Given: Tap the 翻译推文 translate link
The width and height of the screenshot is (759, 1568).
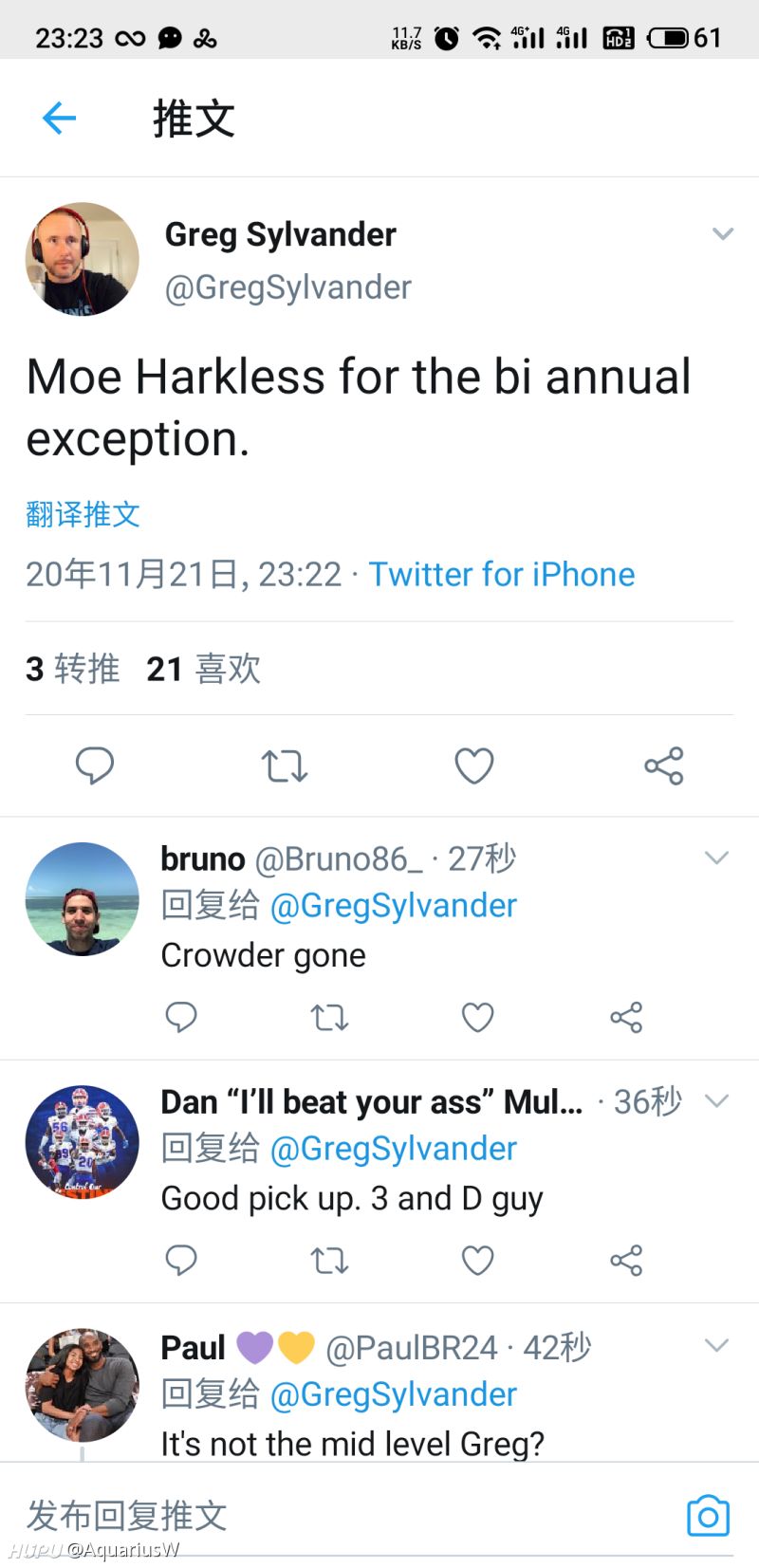Looking at the screenshot, I should tap(83, 514).
